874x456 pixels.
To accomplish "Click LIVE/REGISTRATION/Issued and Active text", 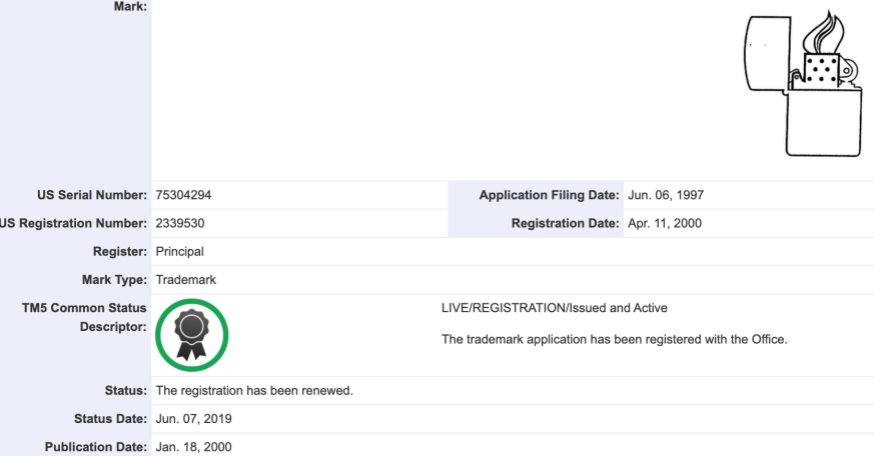I will (x=554, y=308).
